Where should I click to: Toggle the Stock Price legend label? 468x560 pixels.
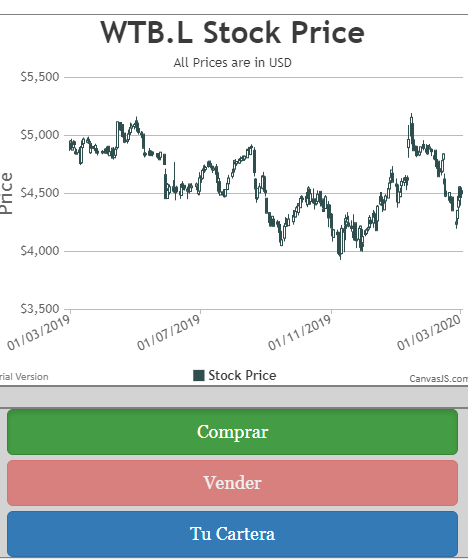pyautogui.click(x=242, y=375)
